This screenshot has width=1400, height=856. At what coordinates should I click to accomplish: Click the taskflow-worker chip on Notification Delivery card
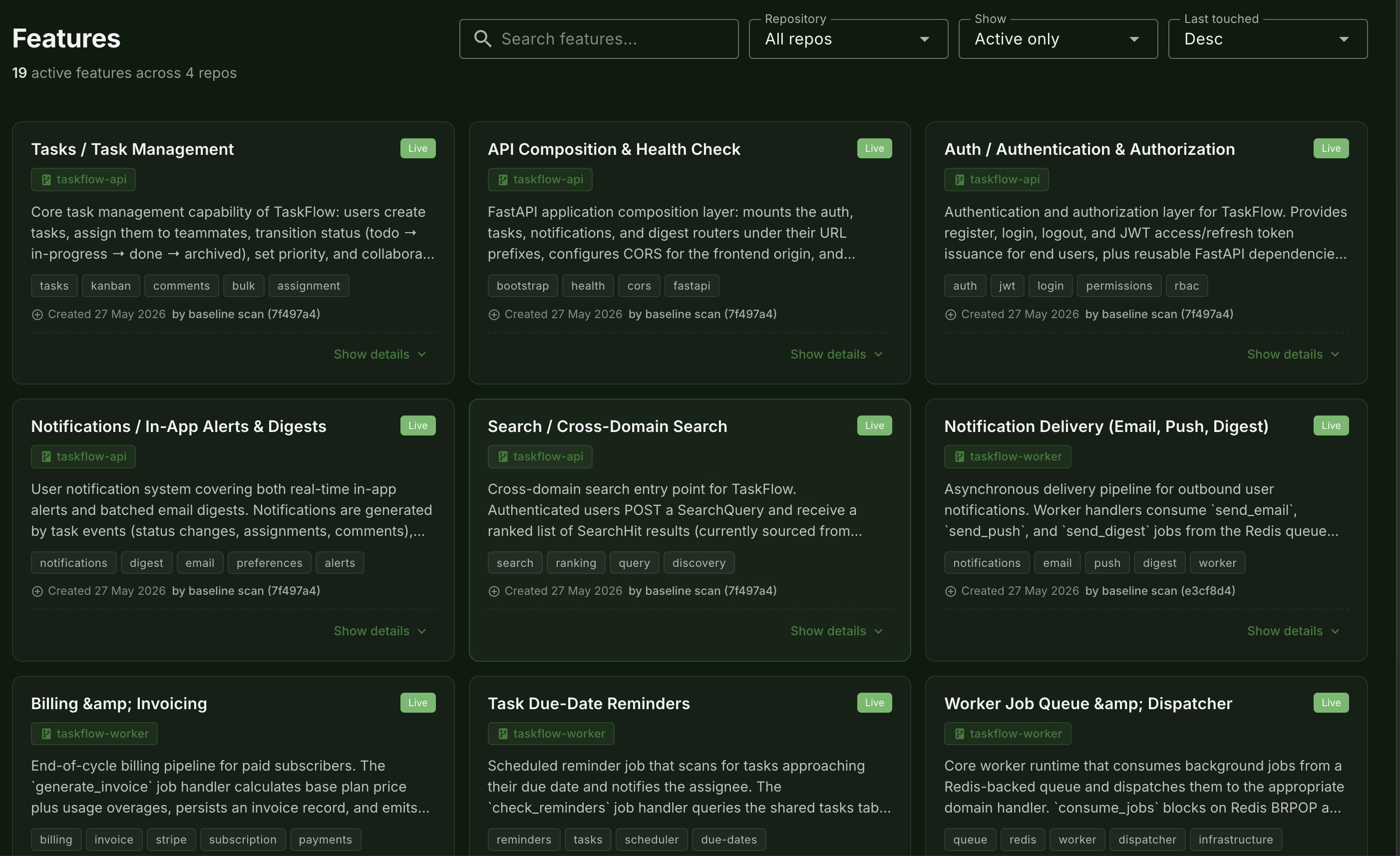1008,456
